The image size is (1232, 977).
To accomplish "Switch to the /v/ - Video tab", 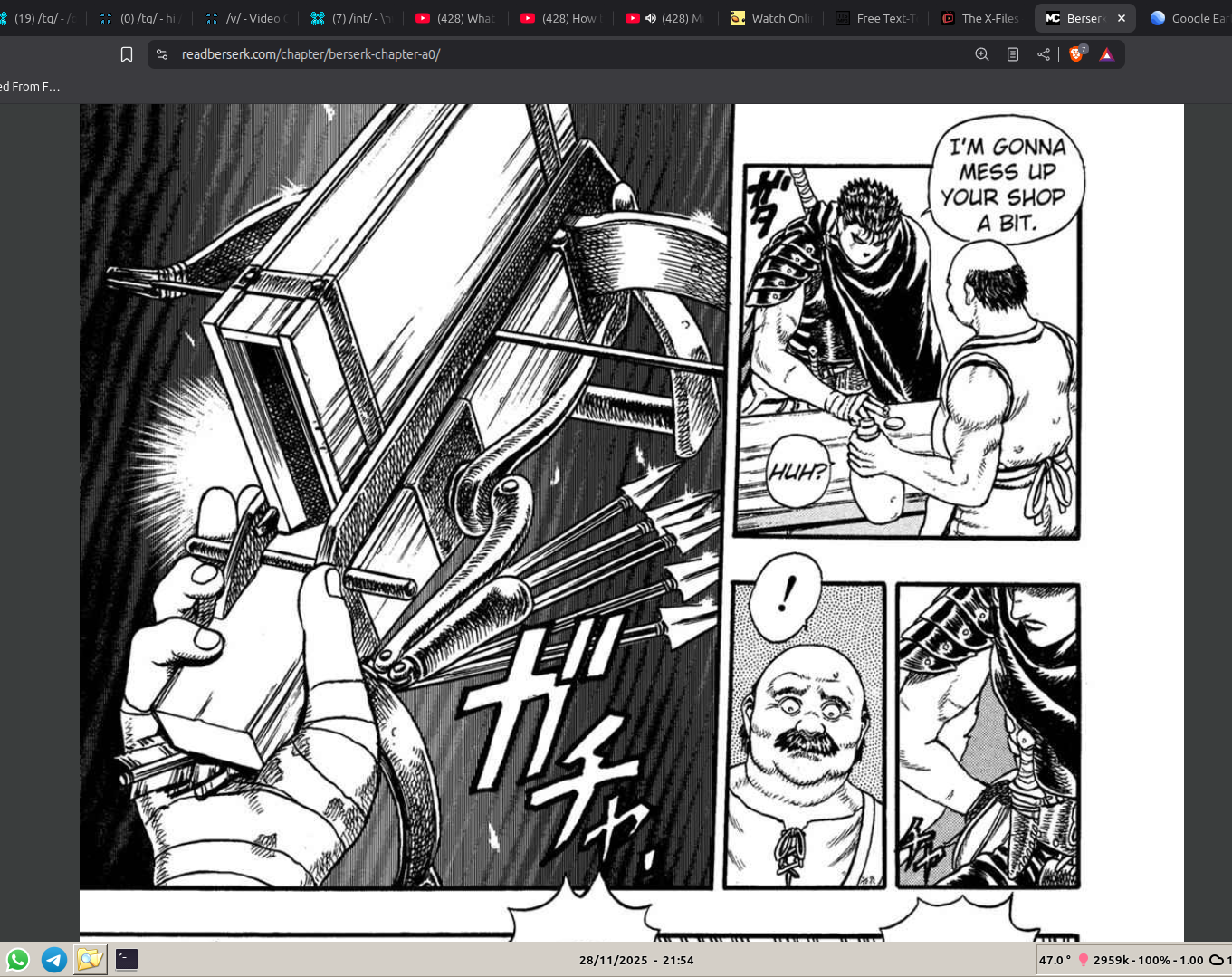I will tap(246, 18).
